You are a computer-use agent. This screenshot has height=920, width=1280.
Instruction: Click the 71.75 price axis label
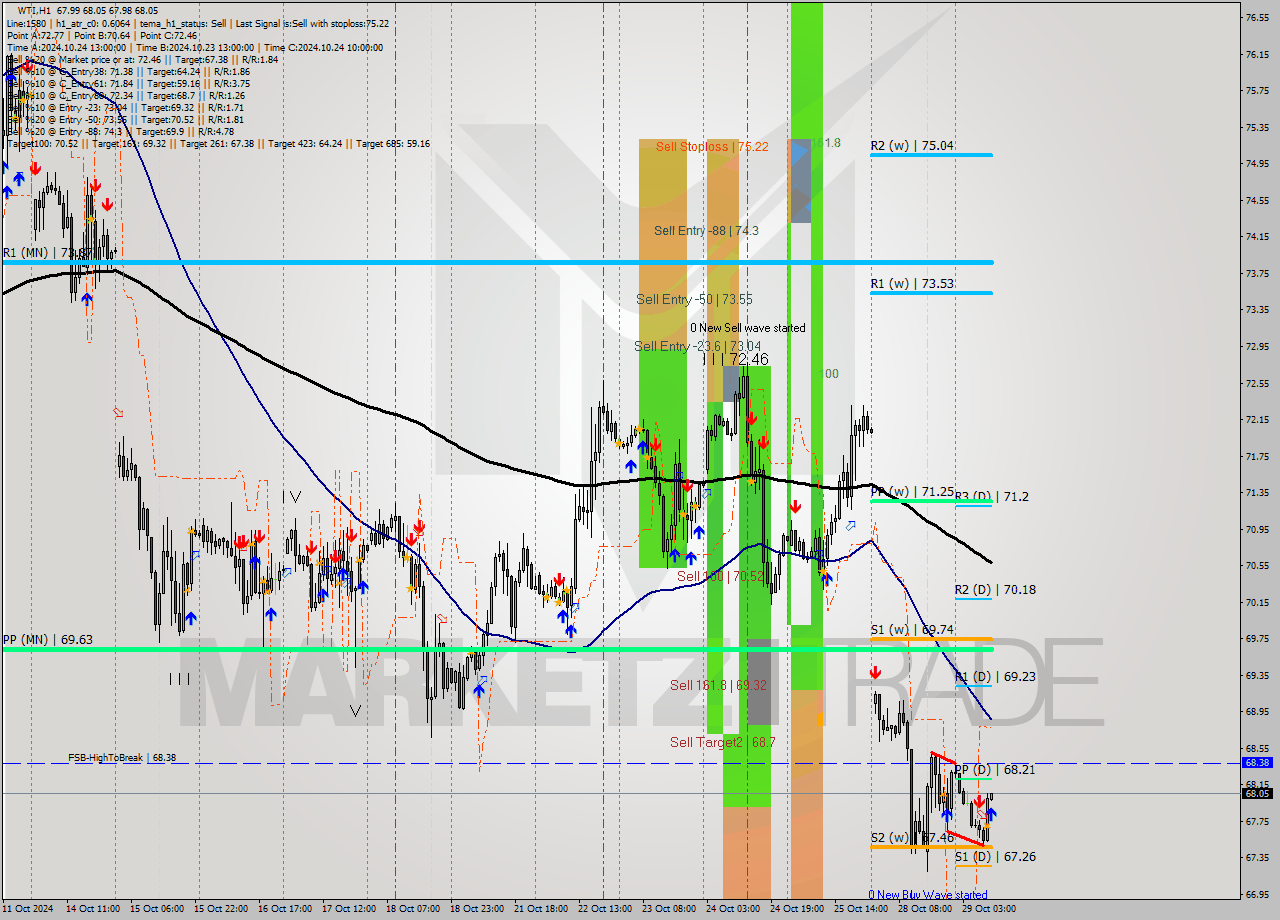tap(1257, 456)
